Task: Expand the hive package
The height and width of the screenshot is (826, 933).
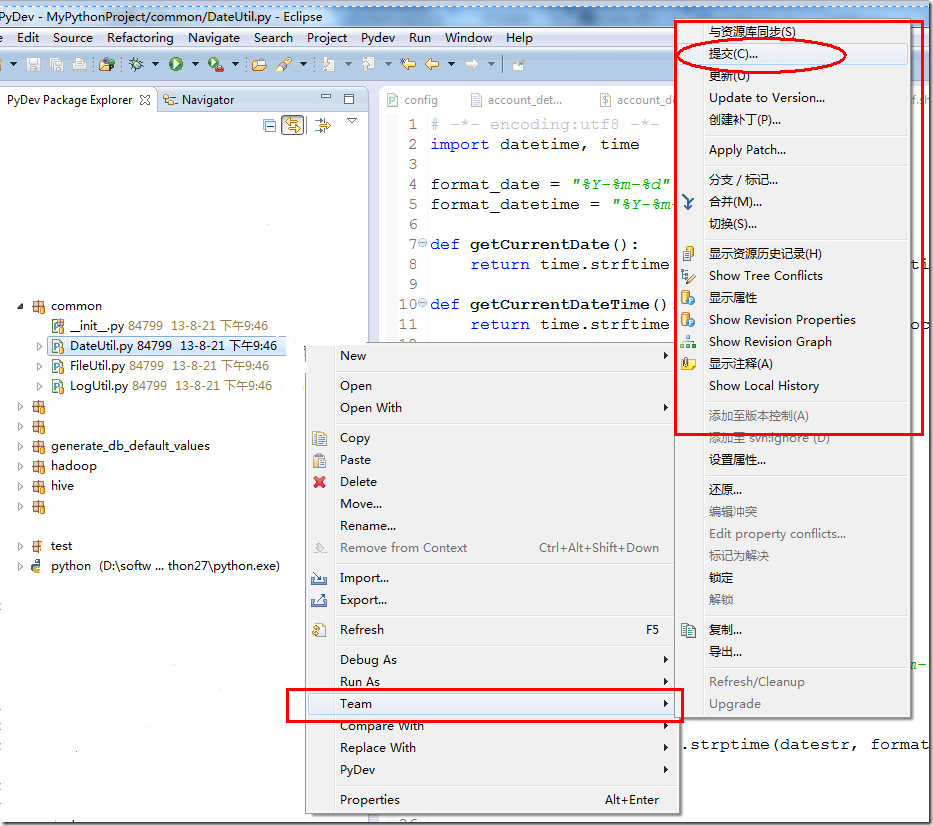Action: (20, 486)
